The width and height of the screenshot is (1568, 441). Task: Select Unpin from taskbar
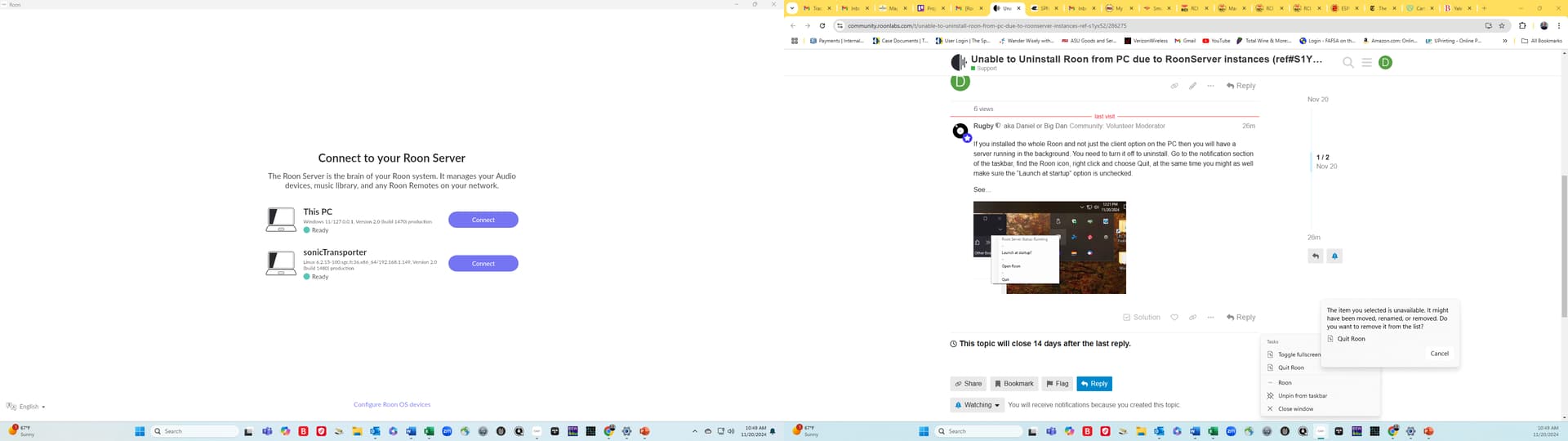pos(1320,395)
